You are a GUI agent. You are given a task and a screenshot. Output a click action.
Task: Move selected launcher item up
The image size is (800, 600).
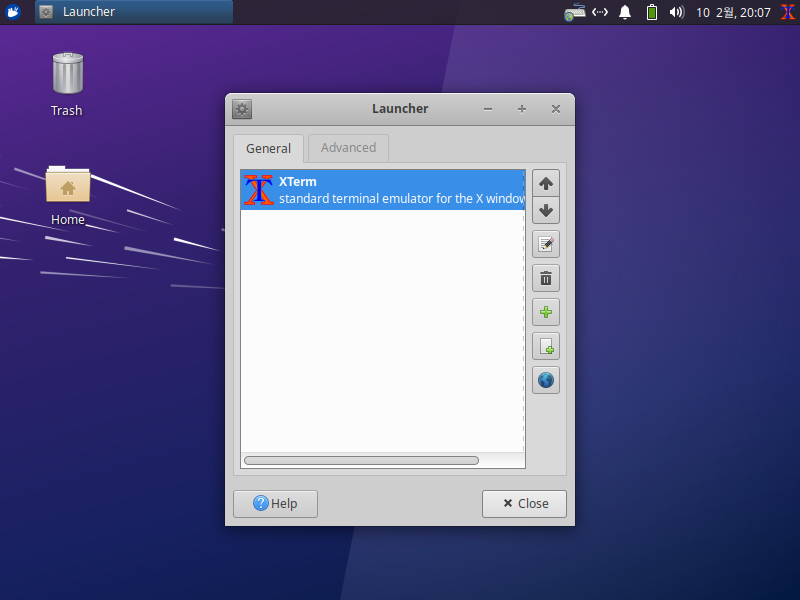click(x=545, y=184)
